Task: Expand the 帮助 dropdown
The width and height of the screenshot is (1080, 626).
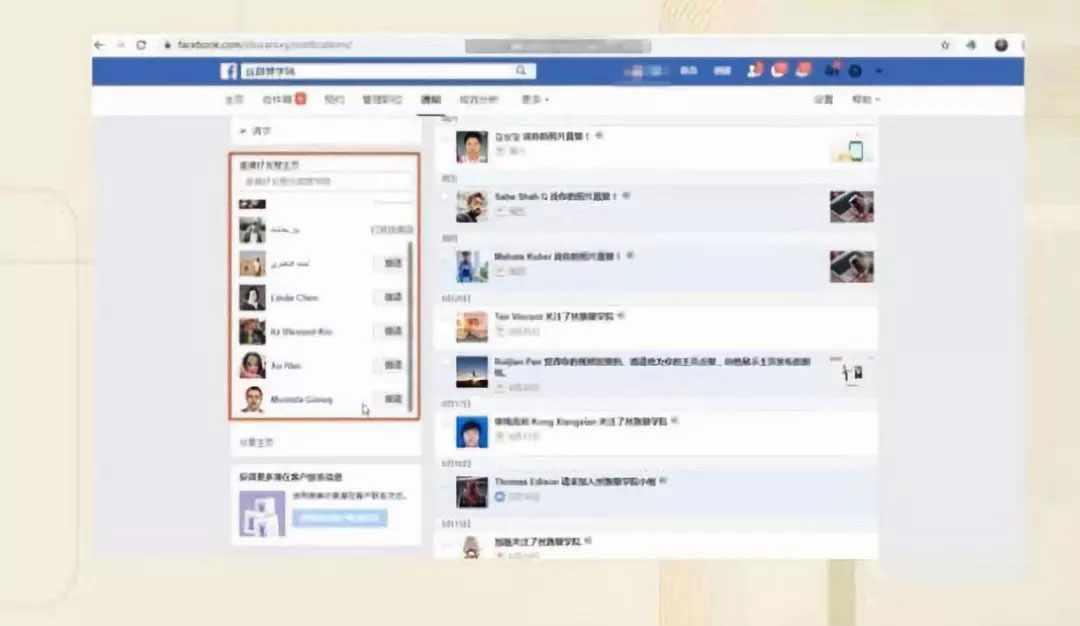Action: coord(864,100)
